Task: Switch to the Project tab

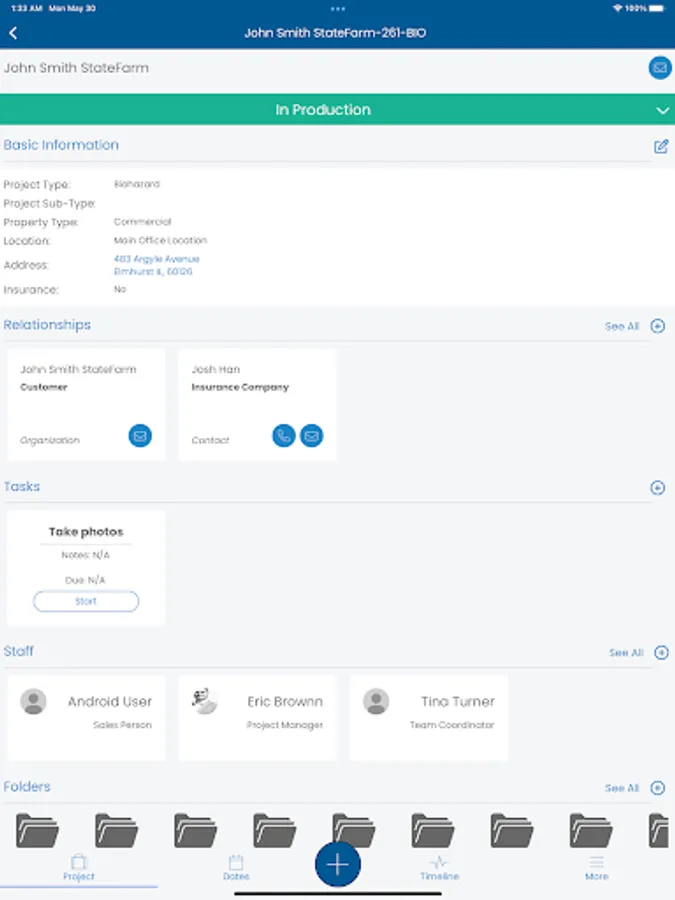Action: [x=79, y=868]
